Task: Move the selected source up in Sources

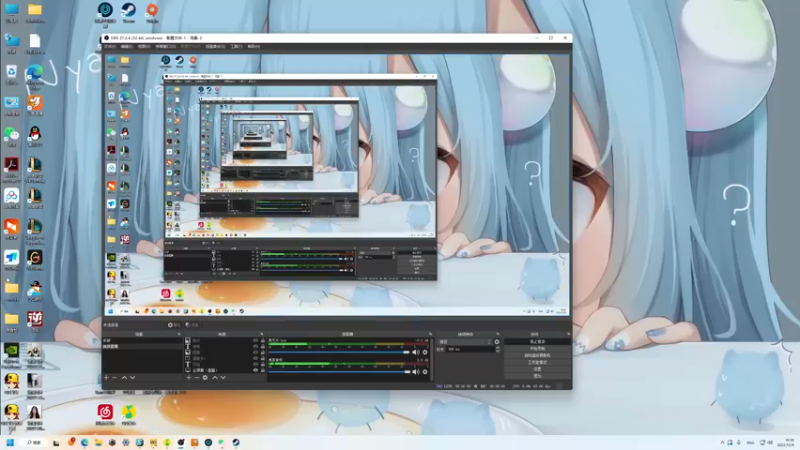Action: coord(215,378)
